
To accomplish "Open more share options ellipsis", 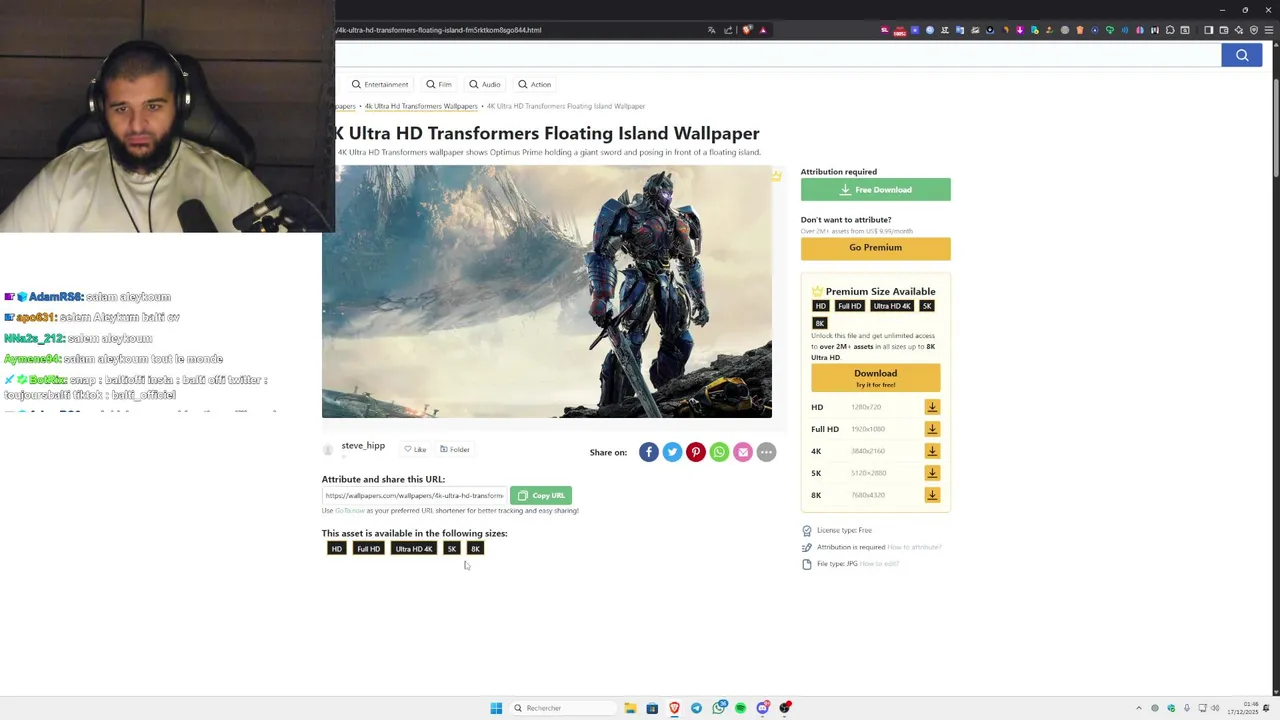I will [x=766, y=452].
